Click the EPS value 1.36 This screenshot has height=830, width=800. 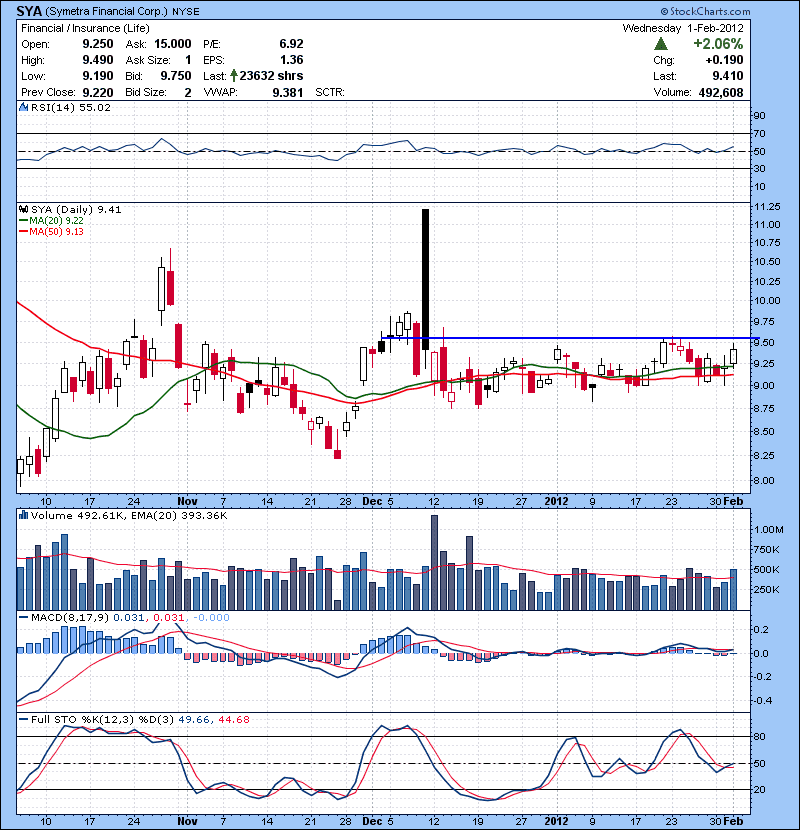click(291, 60)
